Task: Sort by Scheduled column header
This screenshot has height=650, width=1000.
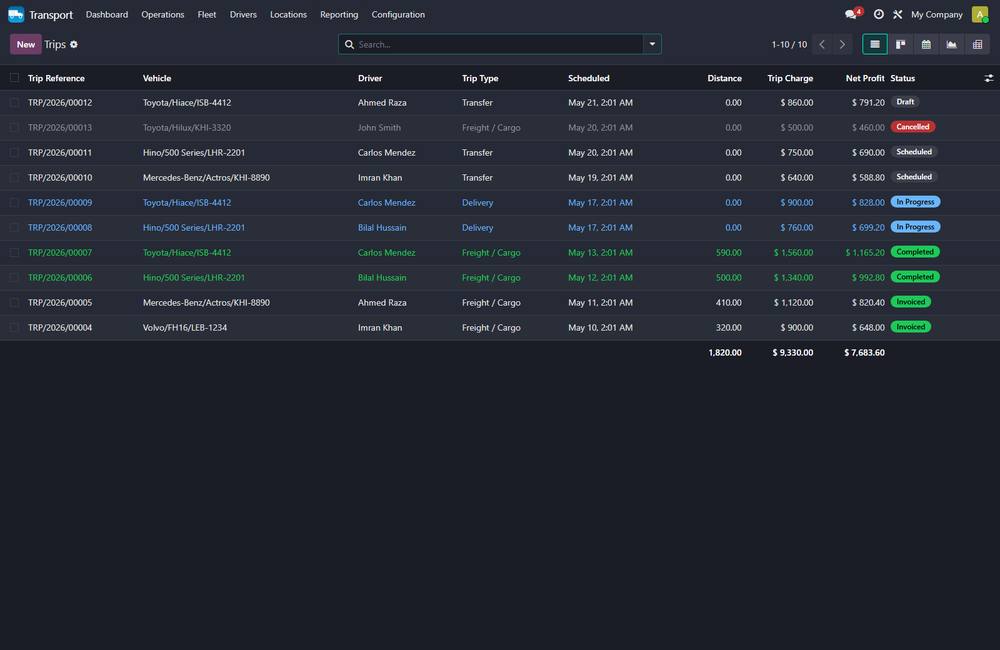Action: [589, 78]
